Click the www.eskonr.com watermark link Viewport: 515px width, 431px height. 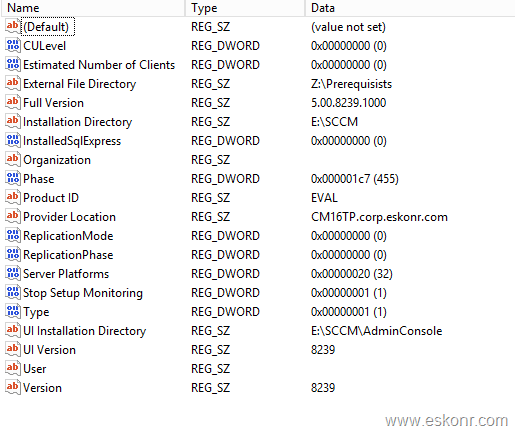click(x=447, y=420)
